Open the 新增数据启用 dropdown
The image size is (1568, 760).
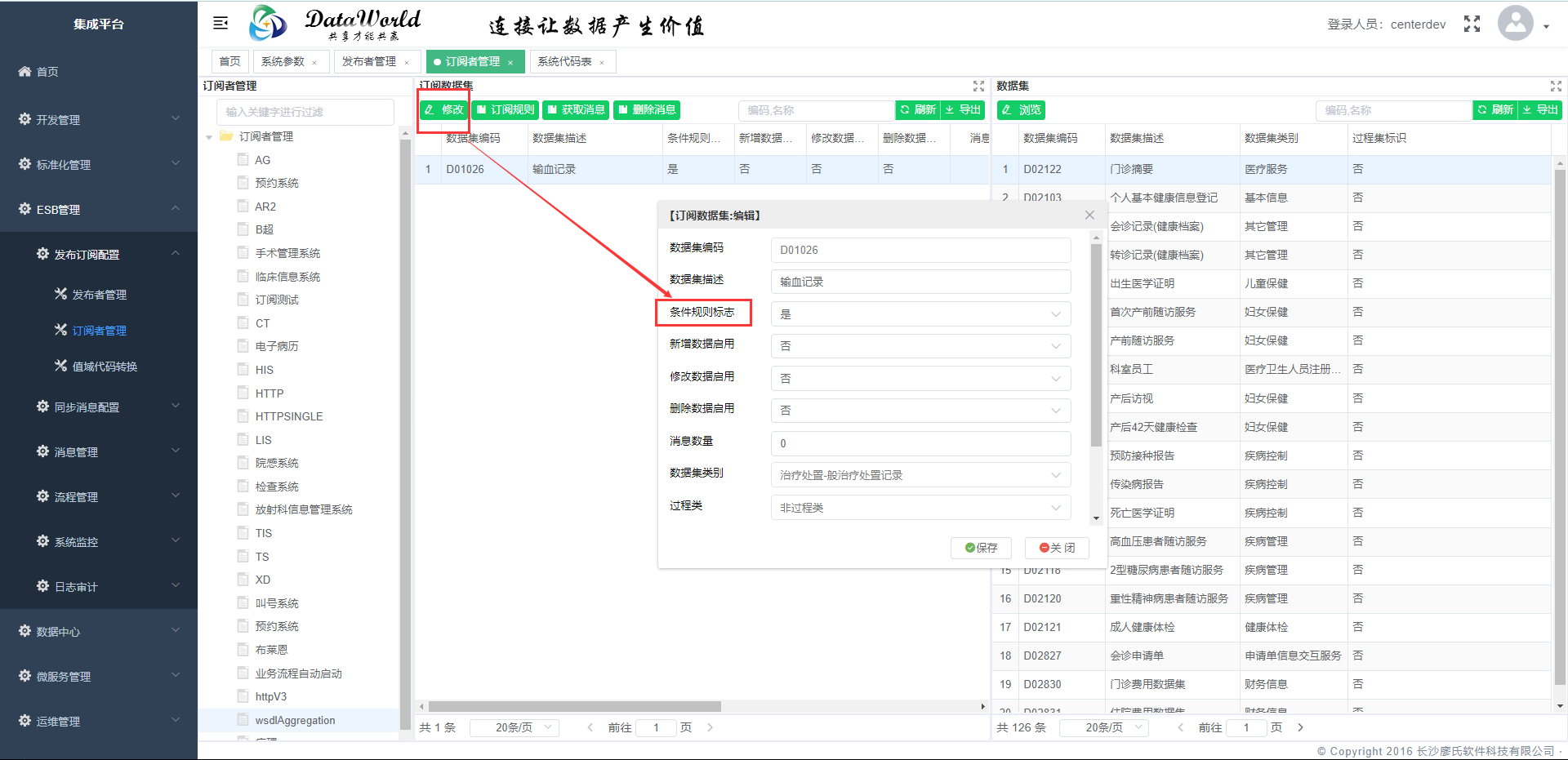tap(920, 346)
